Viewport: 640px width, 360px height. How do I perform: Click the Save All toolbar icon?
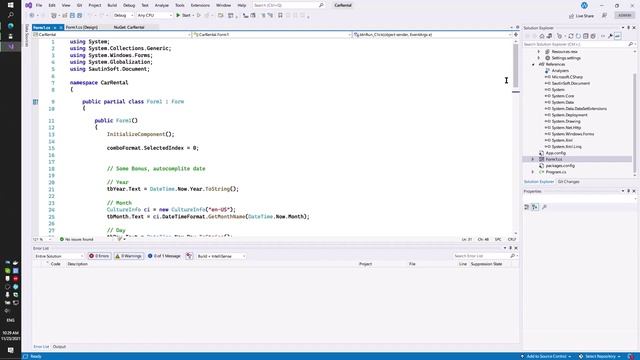click(80, 15)
